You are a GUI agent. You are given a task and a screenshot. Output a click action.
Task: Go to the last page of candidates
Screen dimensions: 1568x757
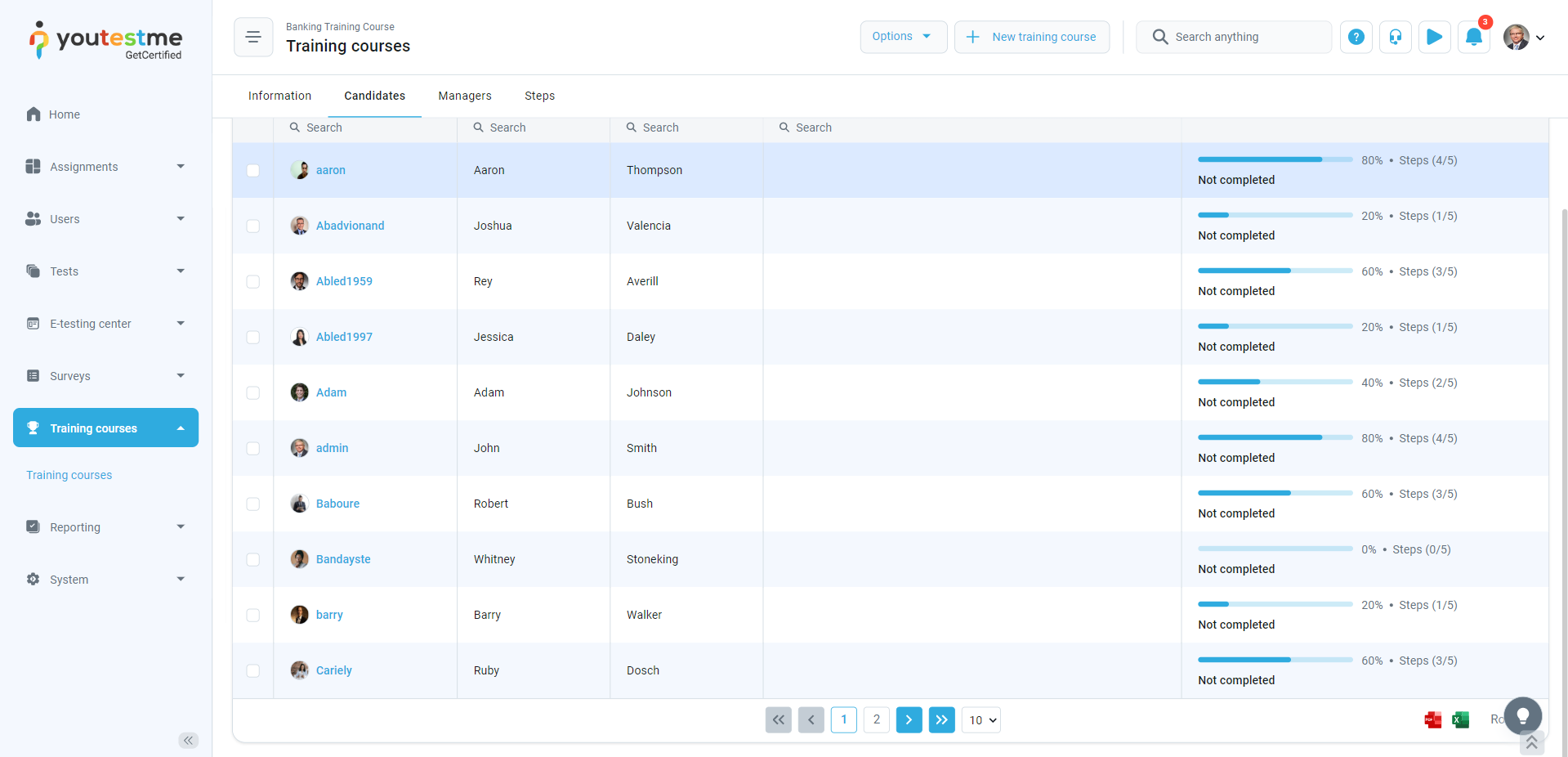pos(941,719)
